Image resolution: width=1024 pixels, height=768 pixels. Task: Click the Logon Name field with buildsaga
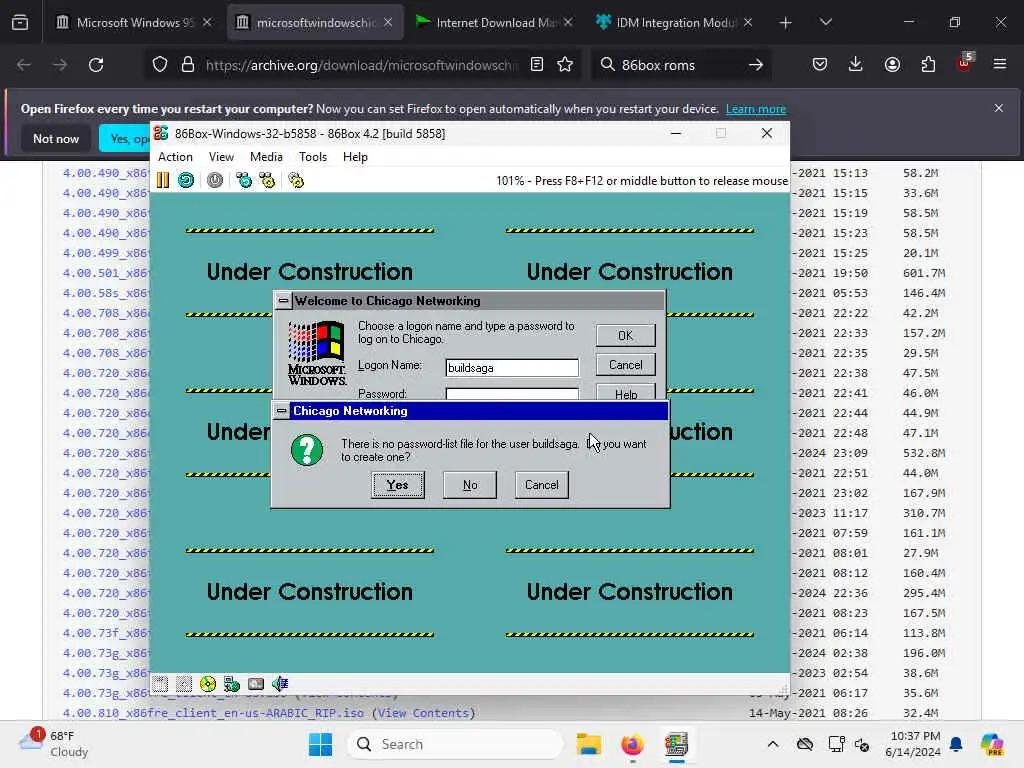tap(512, 368)
